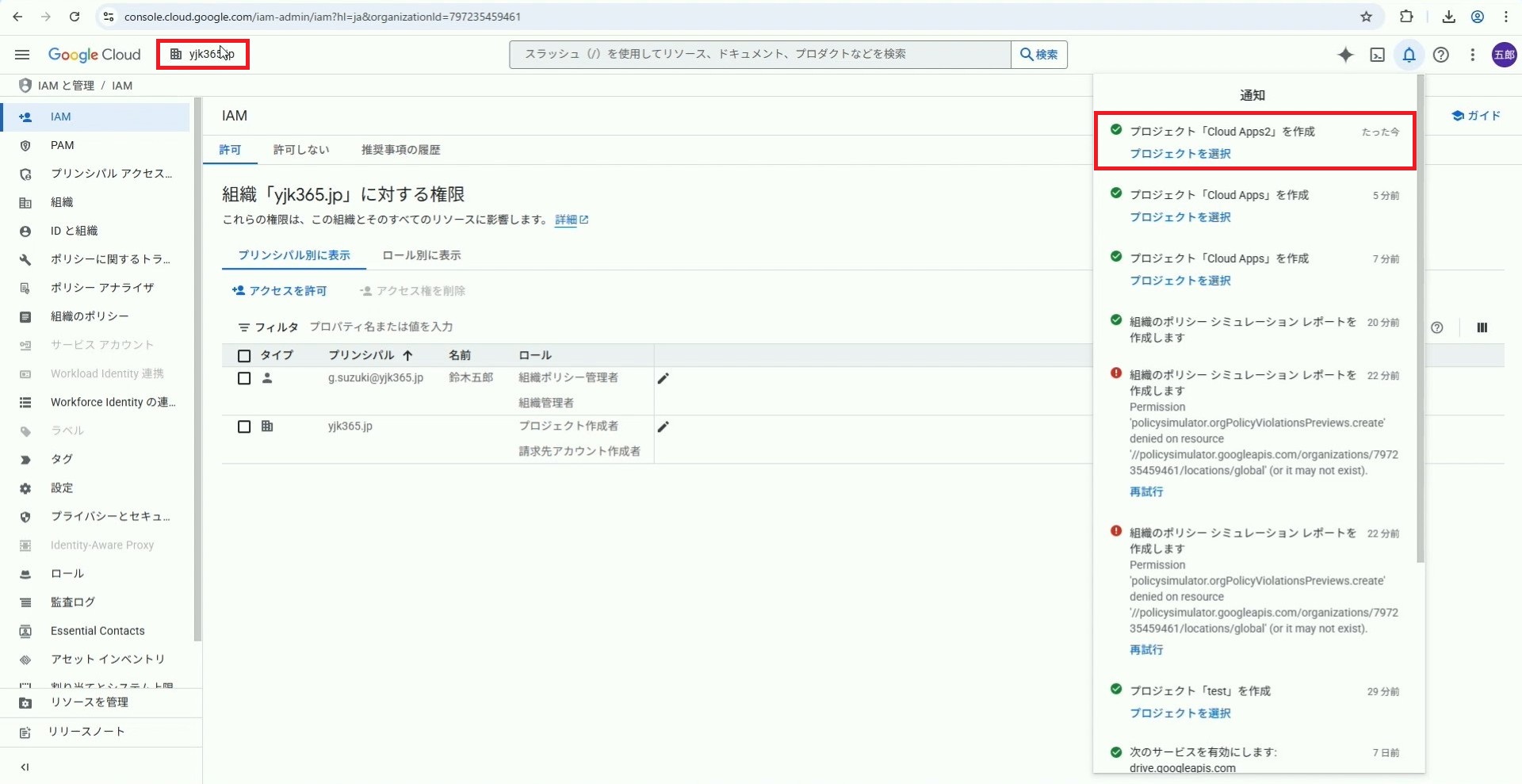Tick the checkbox for g.suzuki@yjk365.jp row
This screenshot has height=784, width=1522.
(x=244, y=379)
